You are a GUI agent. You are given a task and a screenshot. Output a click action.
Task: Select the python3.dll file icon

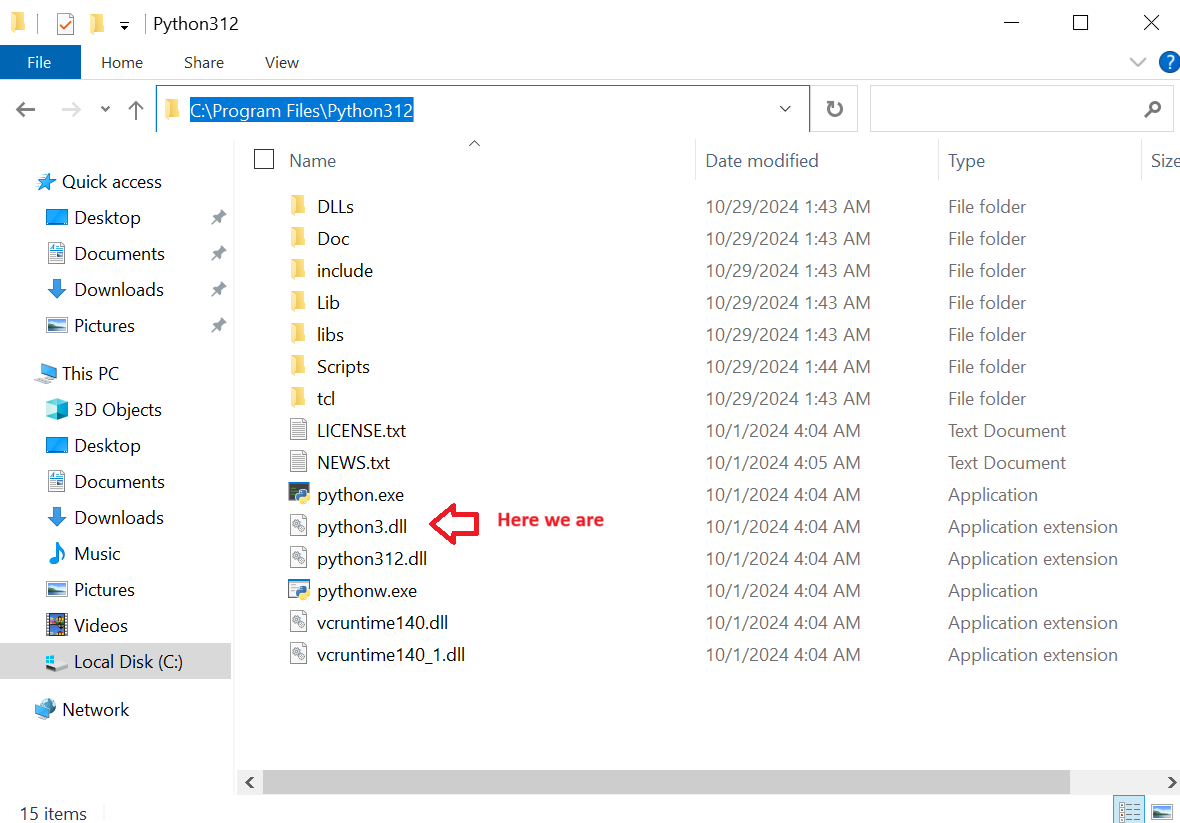(298, 526)
